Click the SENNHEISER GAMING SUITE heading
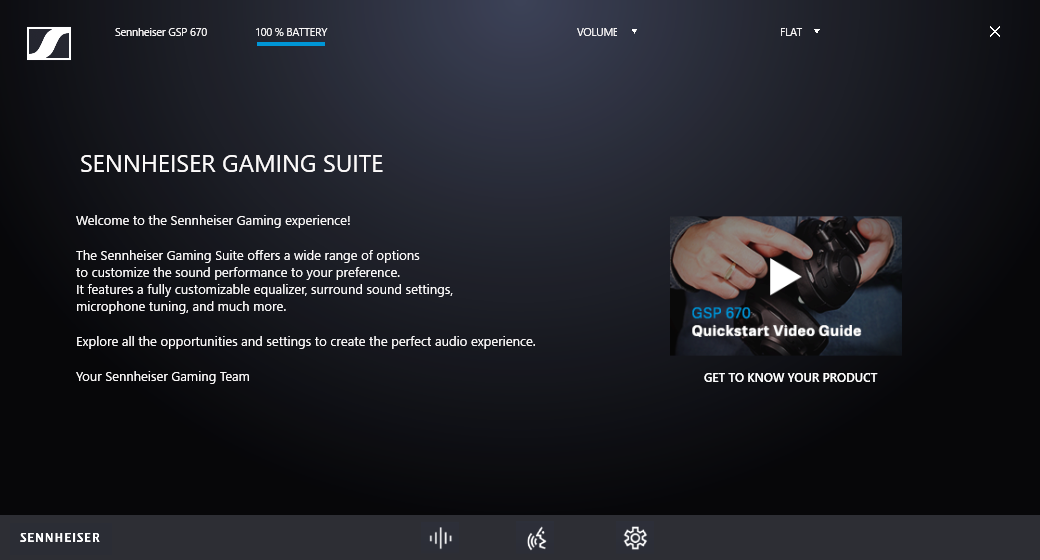The height and width of the screenshot is (560, 1040). (x=231, y=164)
